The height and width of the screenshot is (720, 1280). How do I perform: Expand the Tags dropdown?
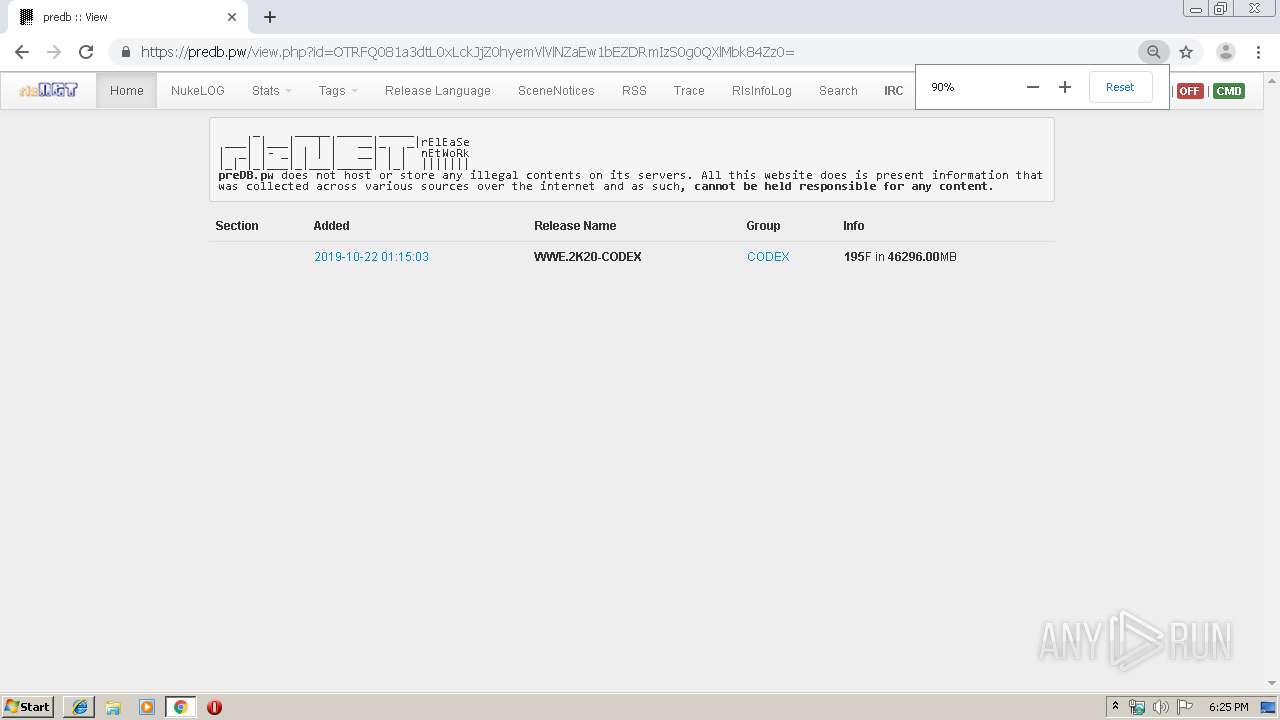[x=338, y=90]
